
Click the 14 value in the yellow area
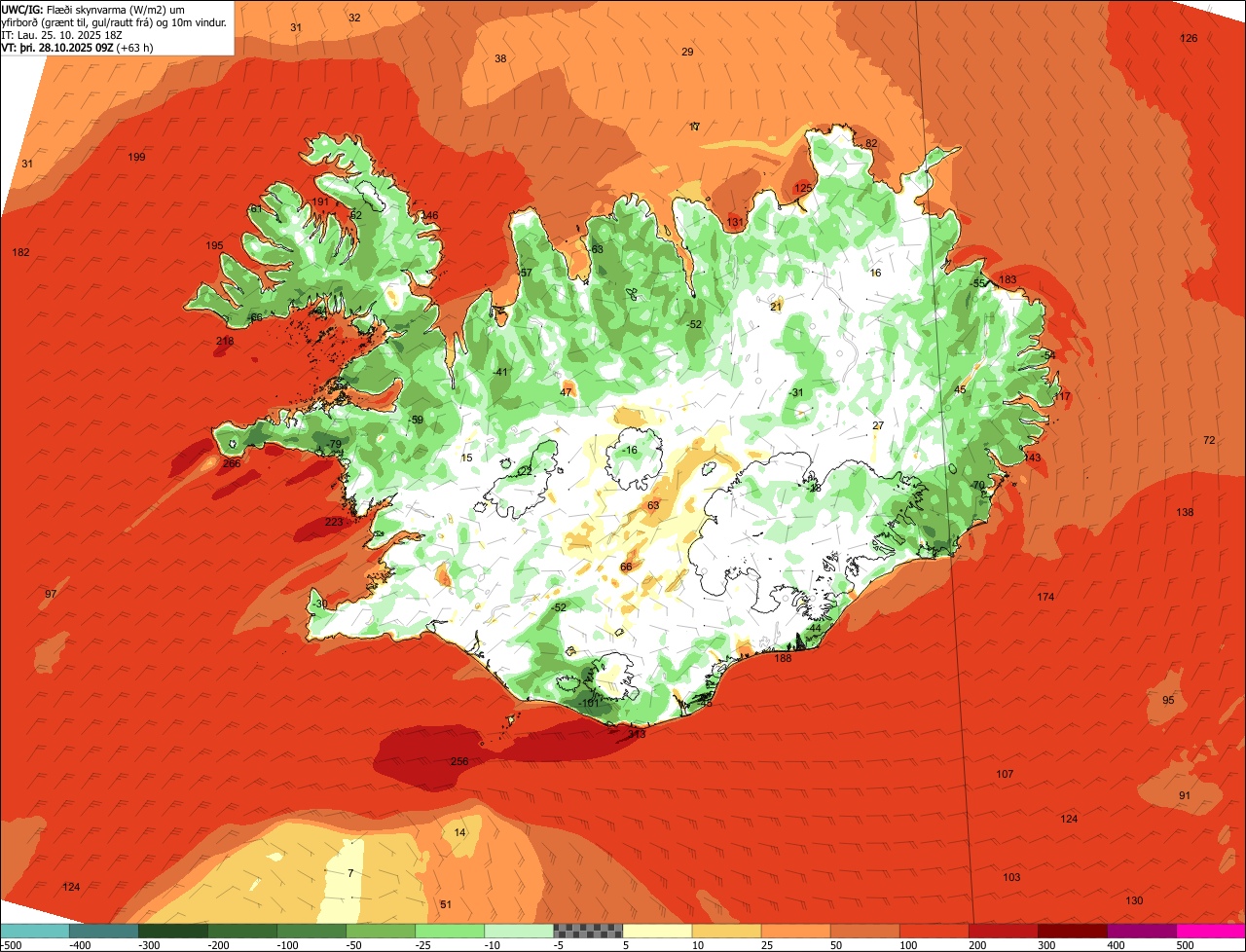coord(460,832)
